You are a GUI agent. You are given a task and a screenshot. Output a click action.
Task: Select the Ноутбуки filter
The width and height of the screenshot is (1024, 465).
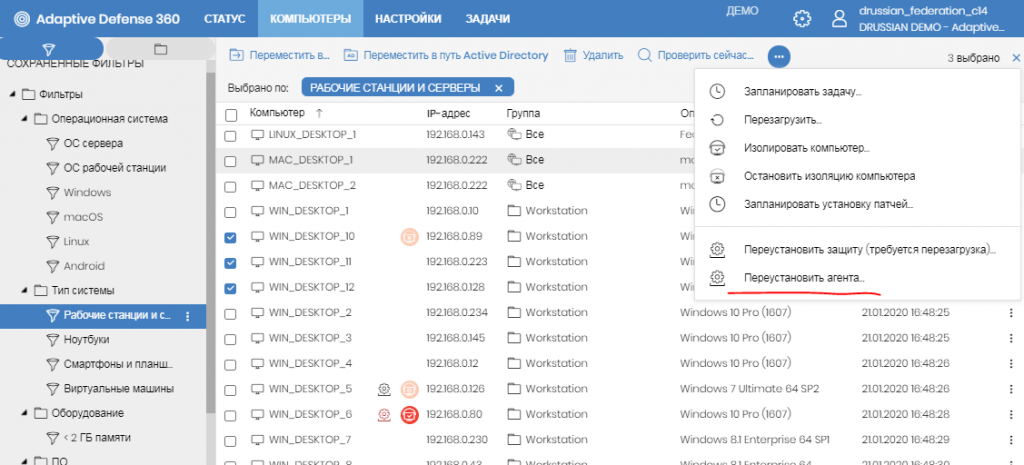point(86,340)
